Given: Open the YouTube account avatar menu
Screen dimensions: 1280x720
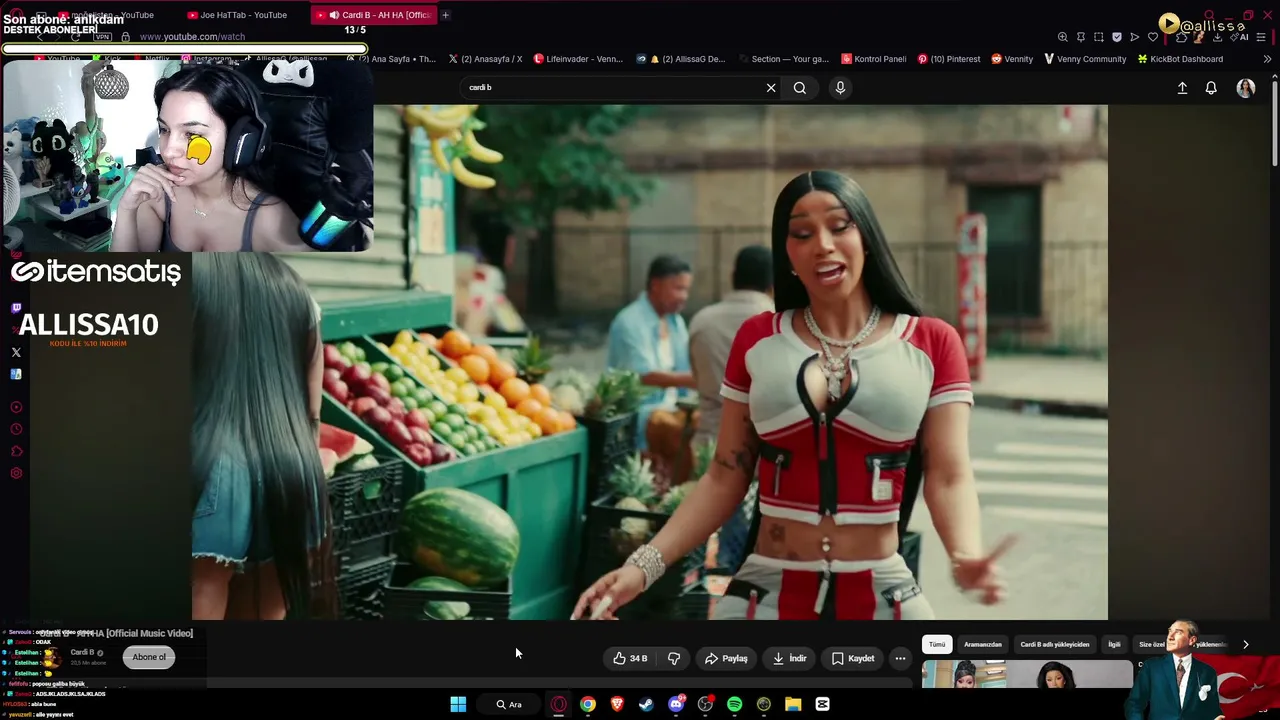Looking at the screenshot, I should (x=1245, y=88).
